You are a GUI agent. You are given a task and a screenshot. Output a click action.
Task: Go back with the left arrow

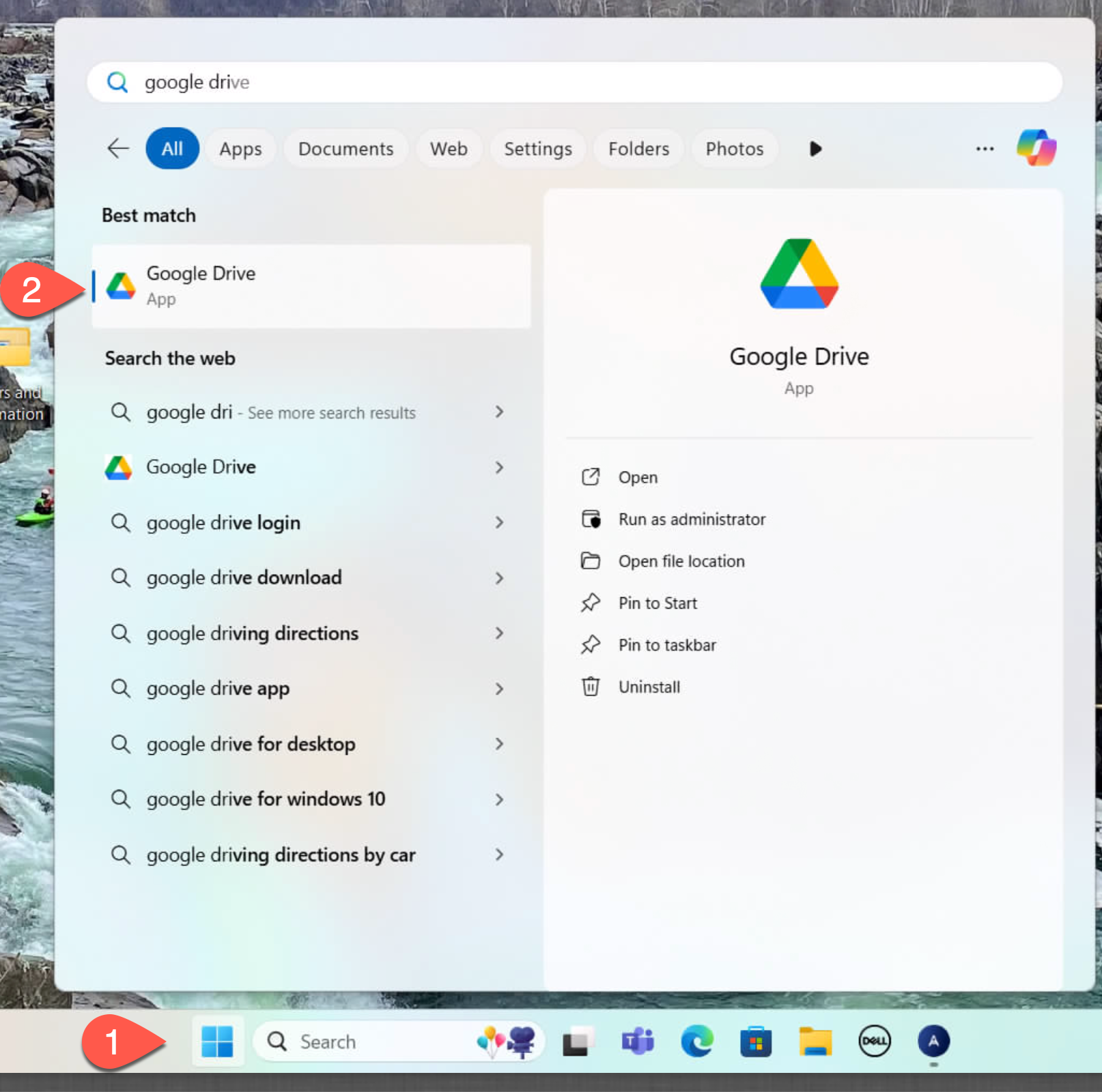coord(118,148)
